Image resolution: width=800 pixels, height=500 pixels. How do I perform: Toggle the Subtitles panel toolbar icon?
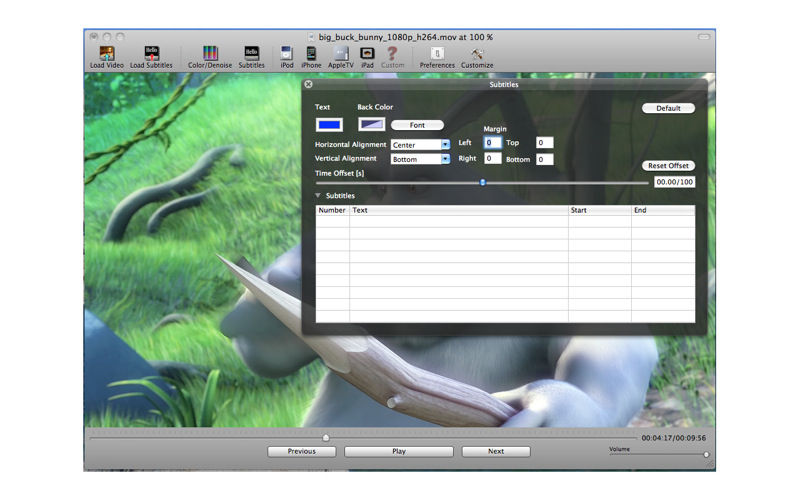(252, 57)
